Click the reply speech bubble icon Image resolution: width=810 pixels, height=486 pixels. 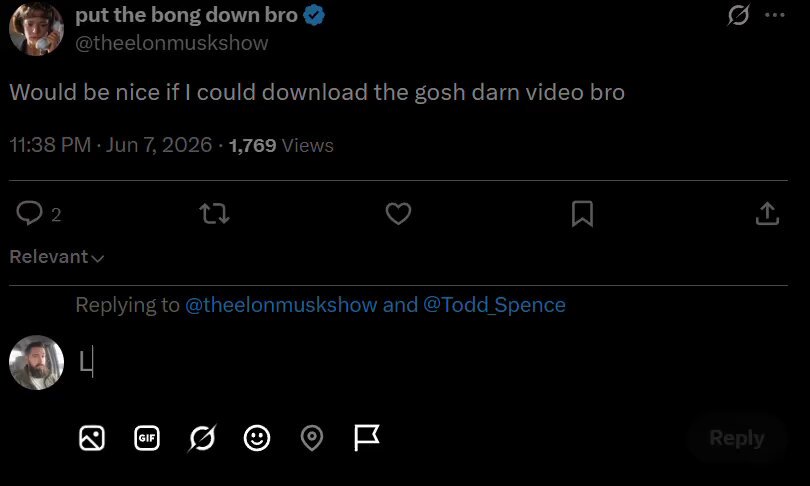pos(29,213)
